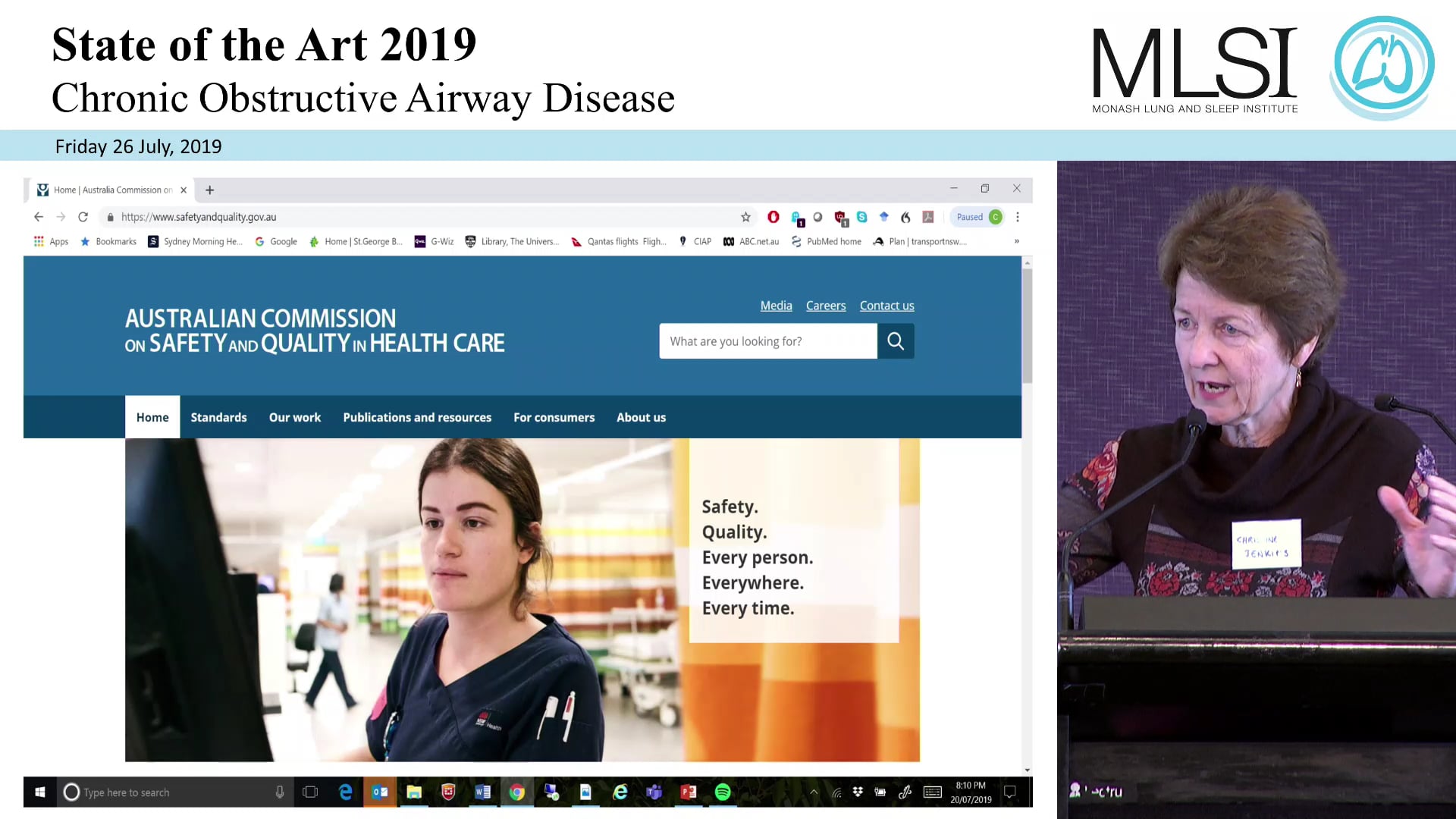Bookmark this page with the star icon
Image resolution: width=1456 pixels, height=819 pixels.
point(745,217)
